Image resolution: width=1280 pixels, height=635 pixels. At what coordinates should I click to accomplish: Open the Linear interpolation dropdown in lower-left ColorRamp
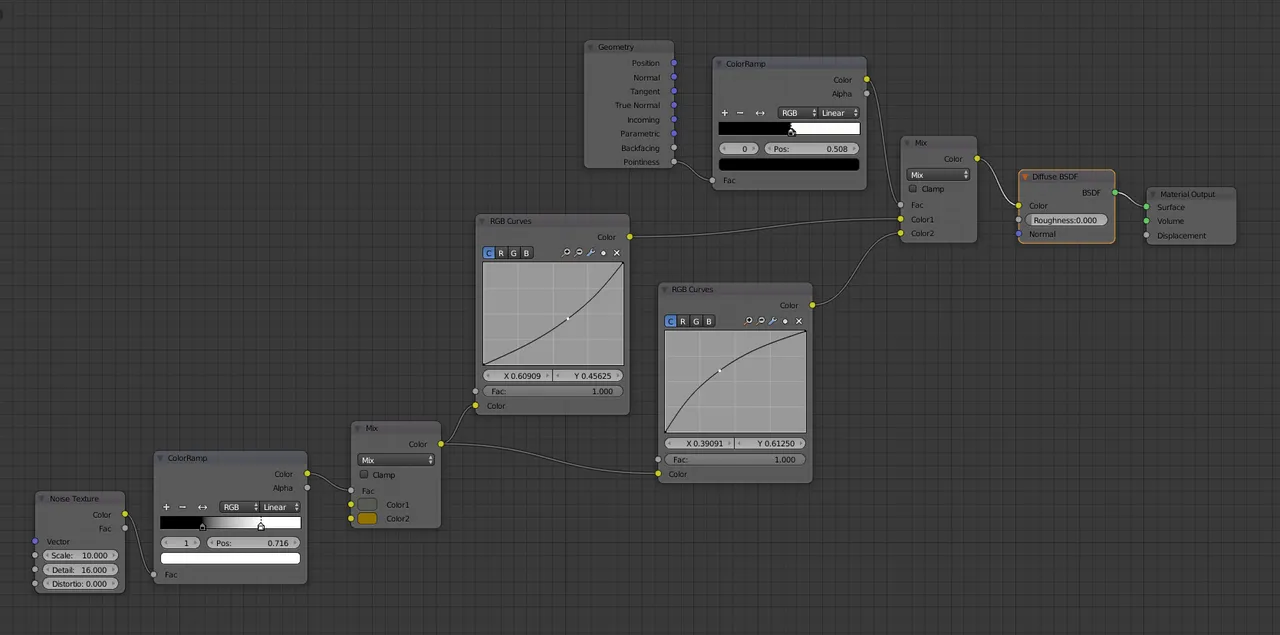point(281,507)
